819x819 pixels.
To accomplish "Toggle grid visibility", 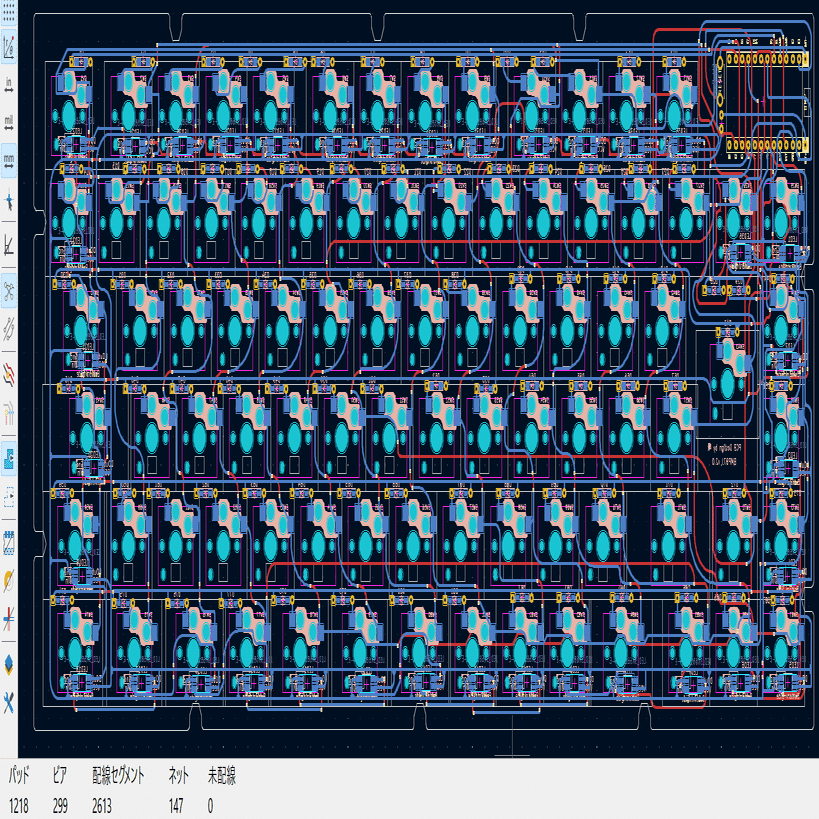I will pyautogui.click(x=10, y=14).
